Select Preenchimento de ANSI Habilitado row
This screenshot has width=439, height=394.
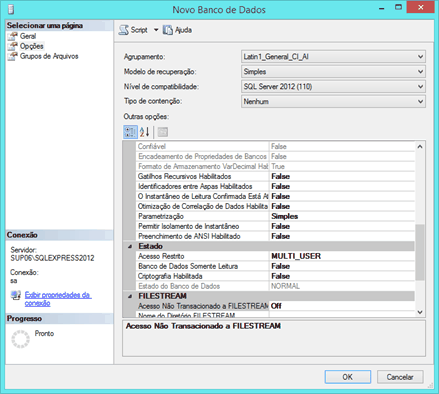275,236
